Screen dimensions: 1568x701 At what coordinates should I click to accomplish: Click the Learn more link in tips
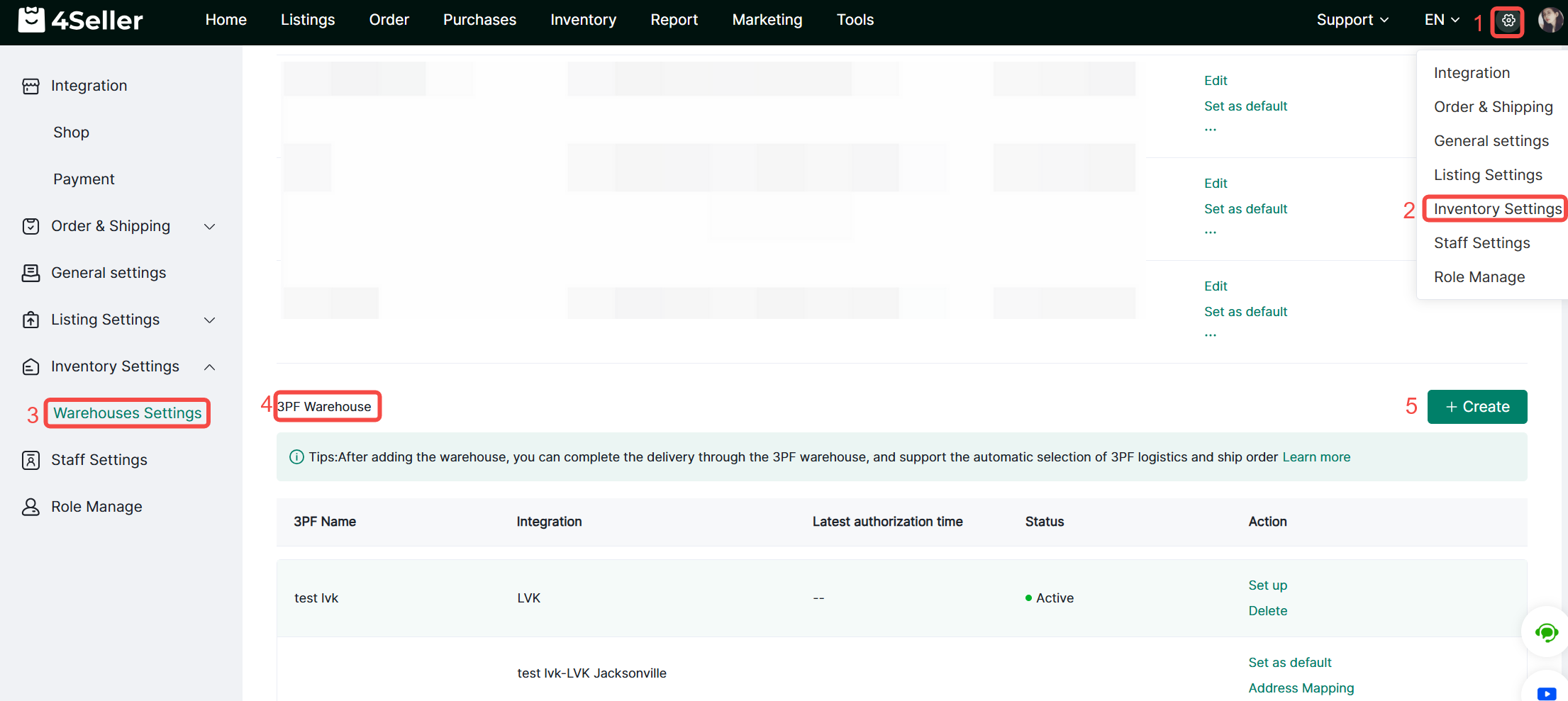[x=1316, y=457]
